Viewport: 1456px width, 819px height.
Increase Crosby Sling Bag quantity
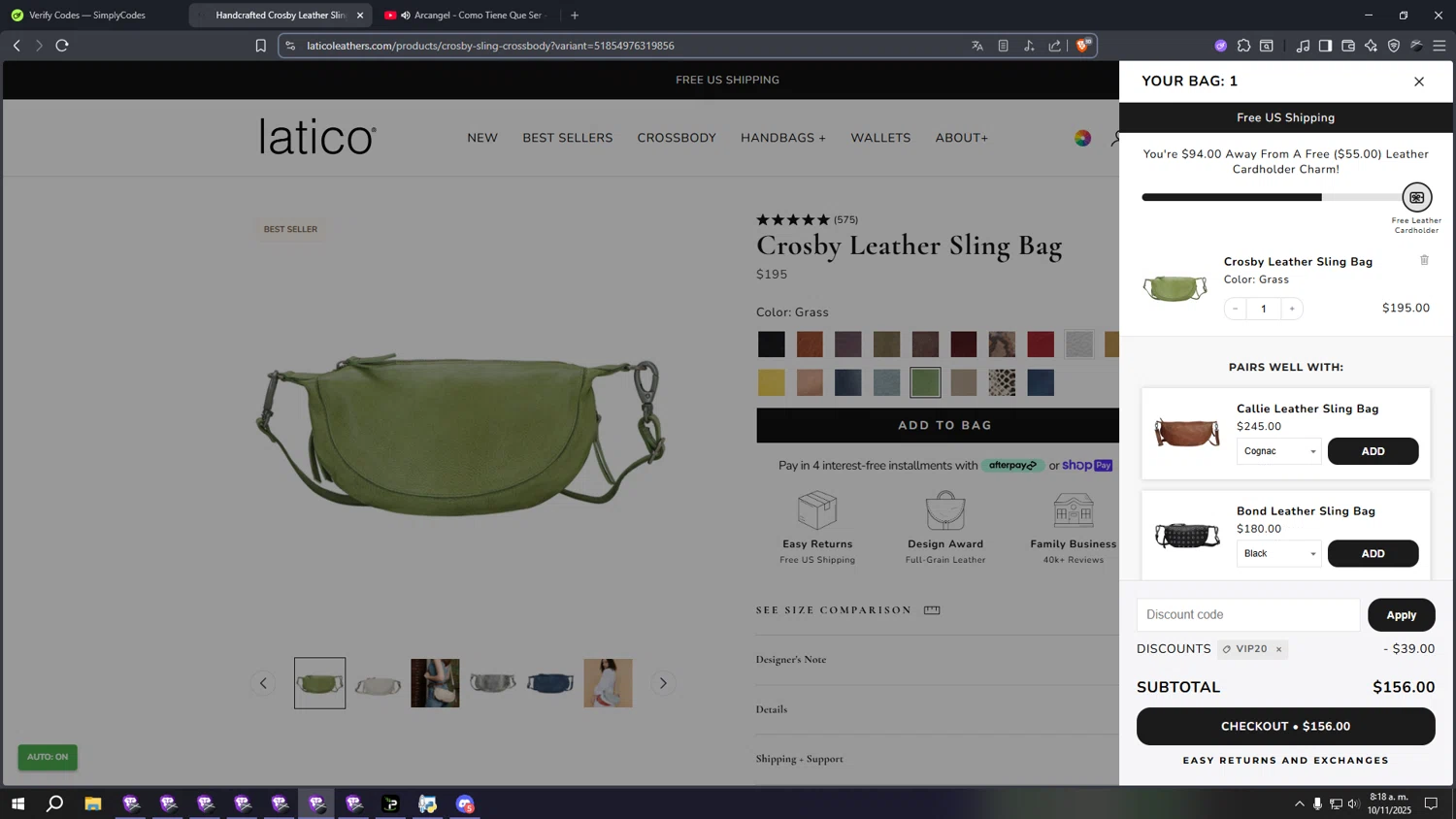click(1291, 309)
